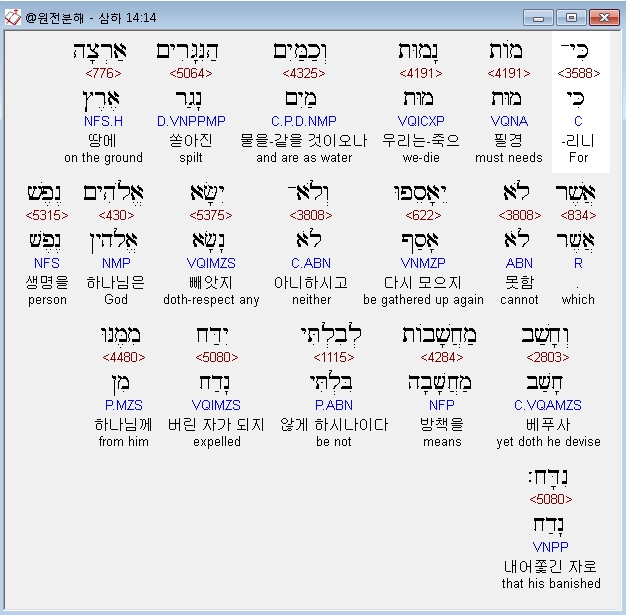Viewport: 626px width, 615px height.
Task: Click Strong's number <834>
Action: point(578,216)
